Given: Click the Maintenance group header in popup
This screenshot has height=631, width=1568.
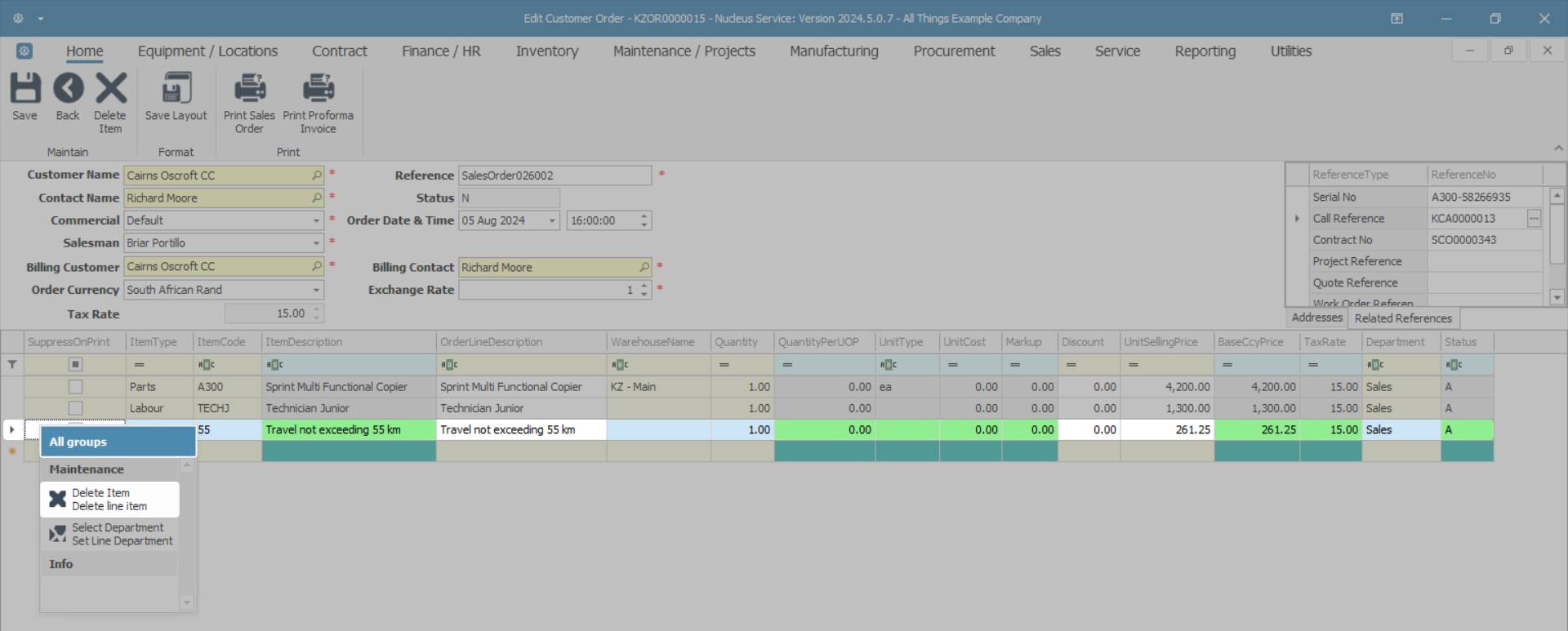Looking at the screenshot, I should pyautogui.click(x=109, y=469).
